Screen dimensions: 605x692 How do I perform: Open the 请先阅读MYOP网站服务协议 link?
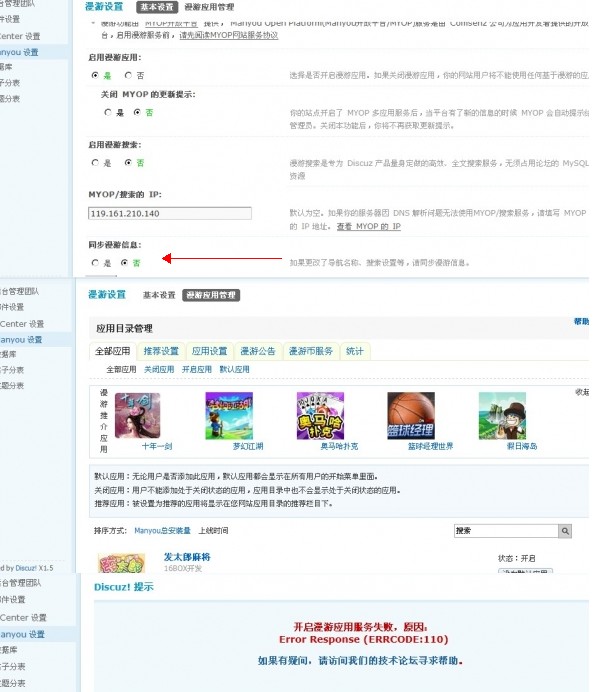(229, 35)
